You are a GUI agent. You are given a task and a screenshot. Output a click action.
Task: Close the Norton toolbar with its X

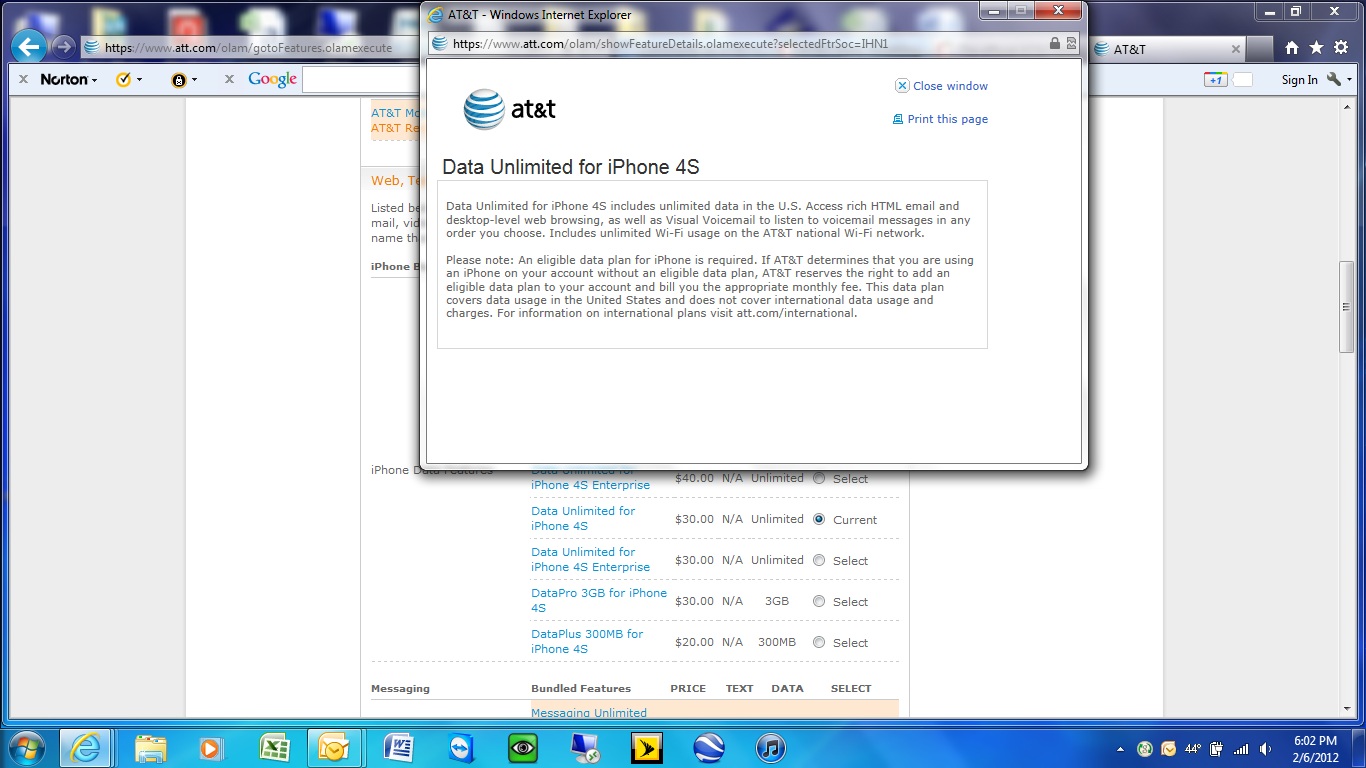[23, 79]
